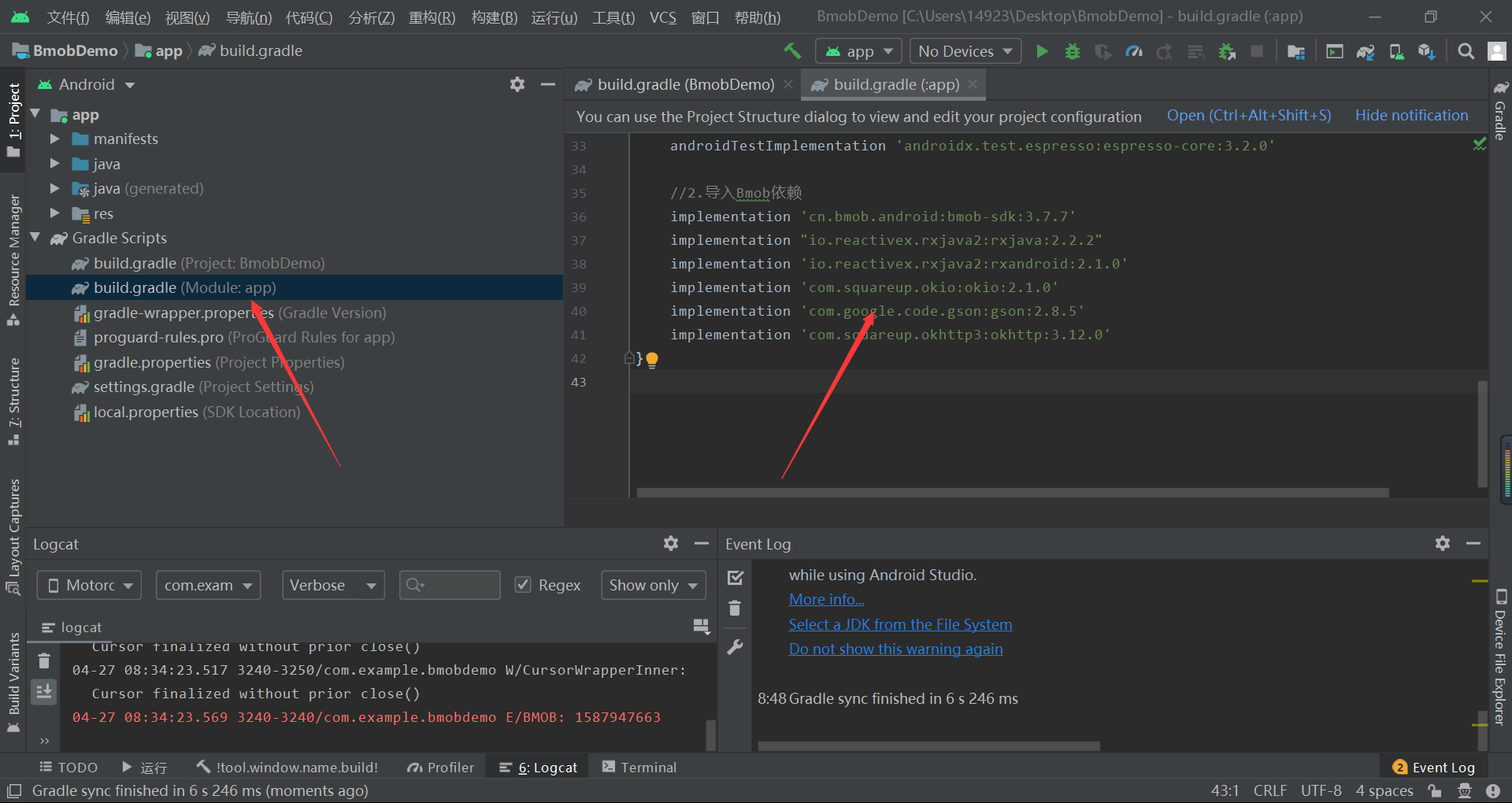Viewport: 1512px width, 803px height.
Task: Open the 'Show only selected application' dropdown
Action: [652, 584]
